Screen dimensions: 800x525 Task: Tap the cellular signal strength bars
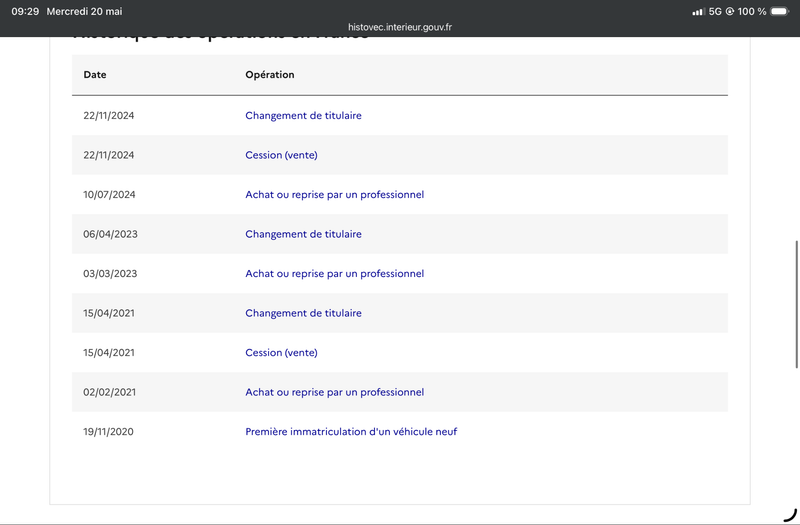tap(698, 11)
